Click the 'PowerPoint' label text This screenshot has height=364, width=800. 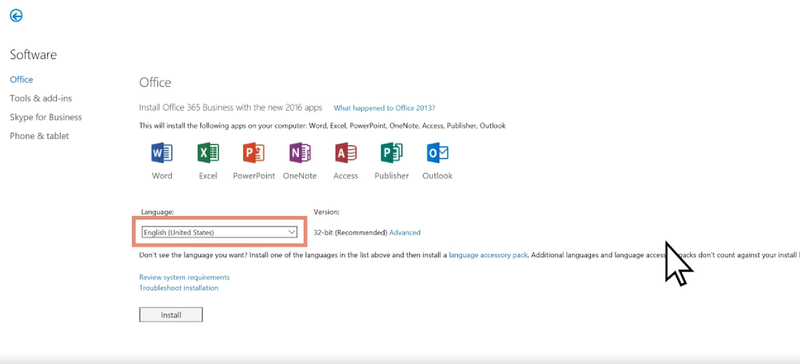254,176
